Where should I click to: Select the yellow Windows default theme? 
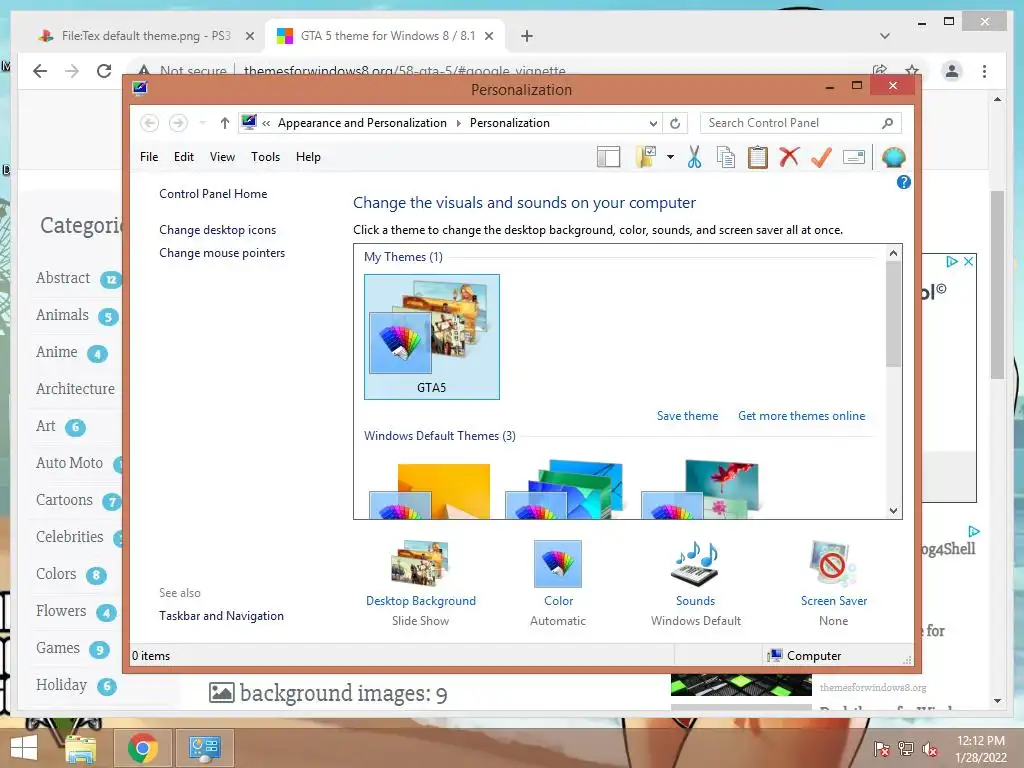[x=432, y=491]
